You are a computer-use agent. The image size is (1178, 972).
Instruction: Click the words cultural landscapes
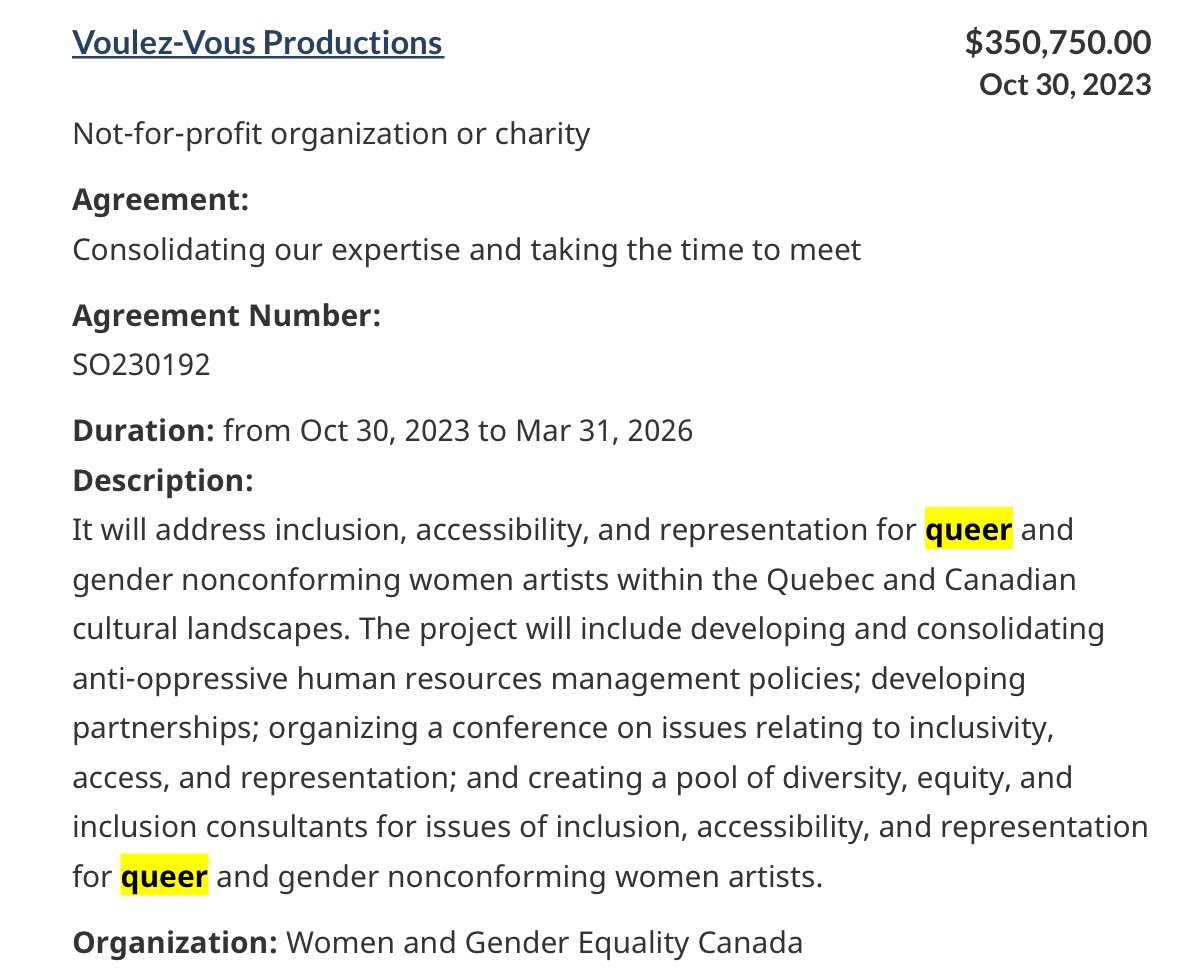coord(211,629)
